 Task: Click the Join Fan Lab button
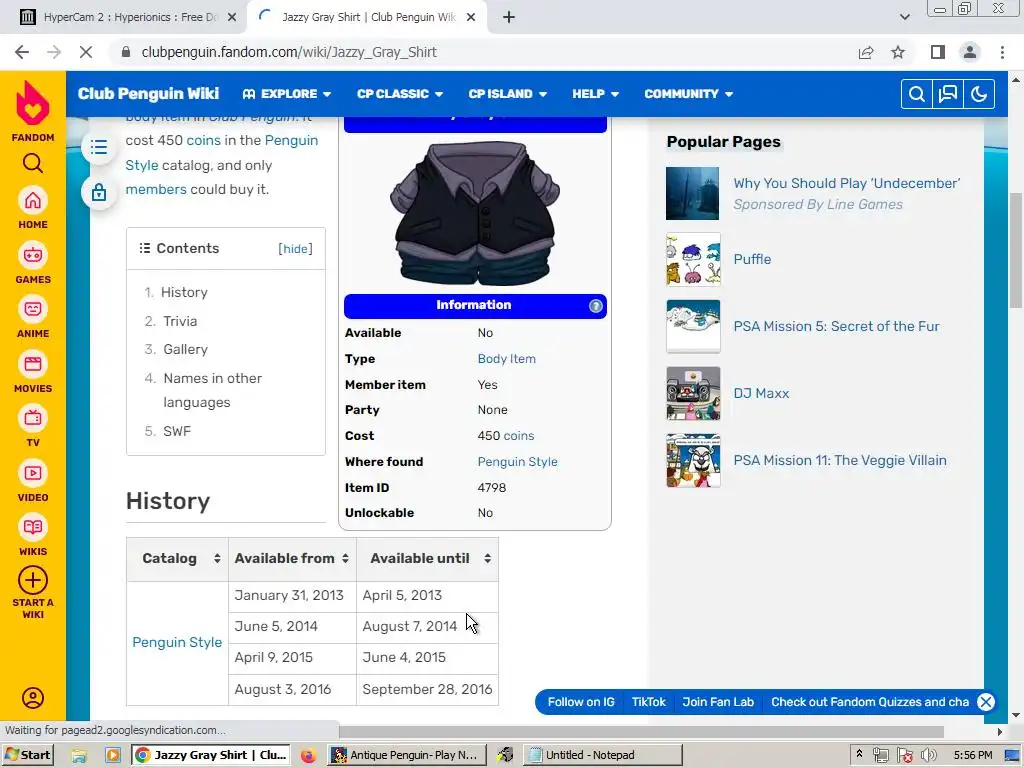718,702
